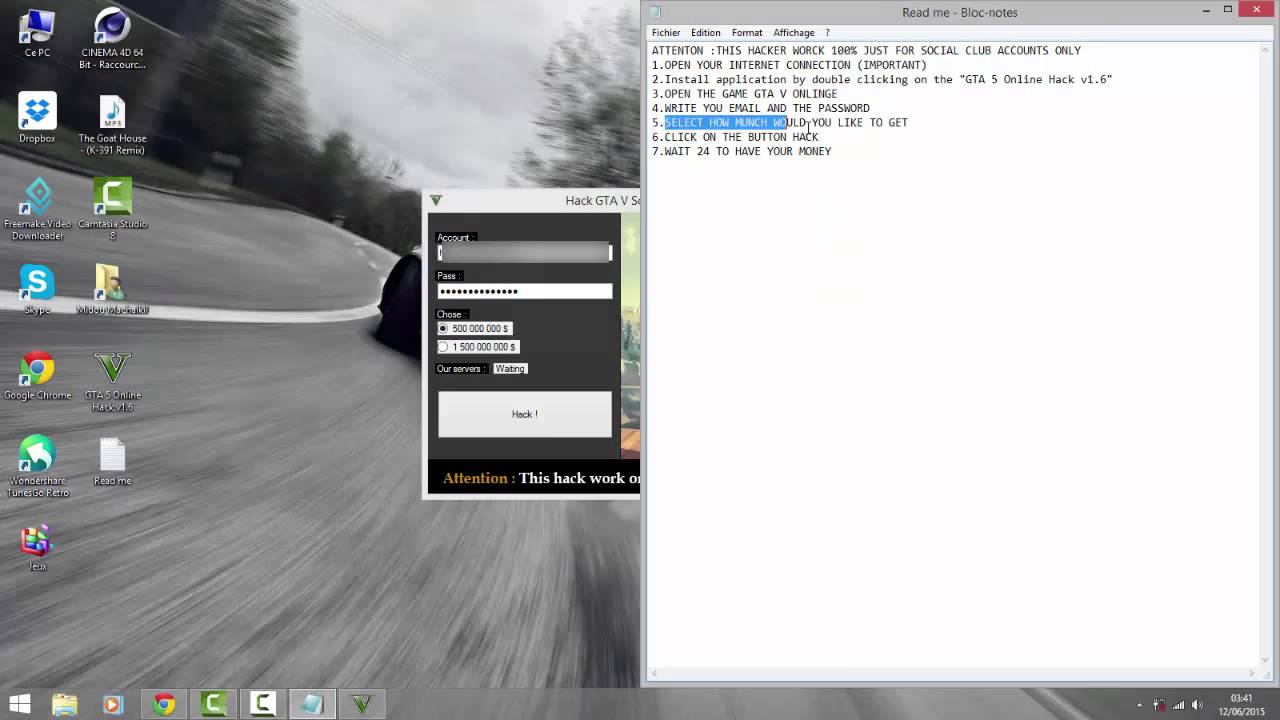Screen dimensions: 1280x720
Task: Click the Our servers label
Action: pos(461,369)
